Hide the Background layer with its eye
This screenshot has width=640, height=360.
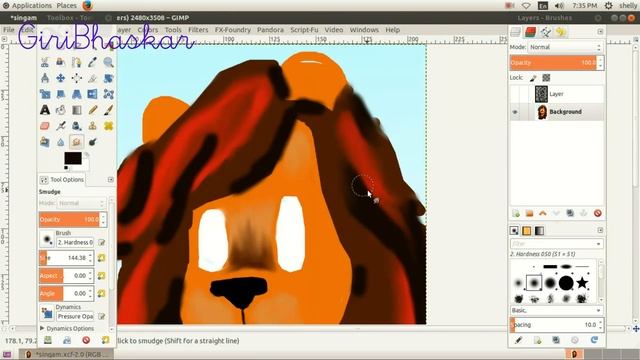point(515,112)
